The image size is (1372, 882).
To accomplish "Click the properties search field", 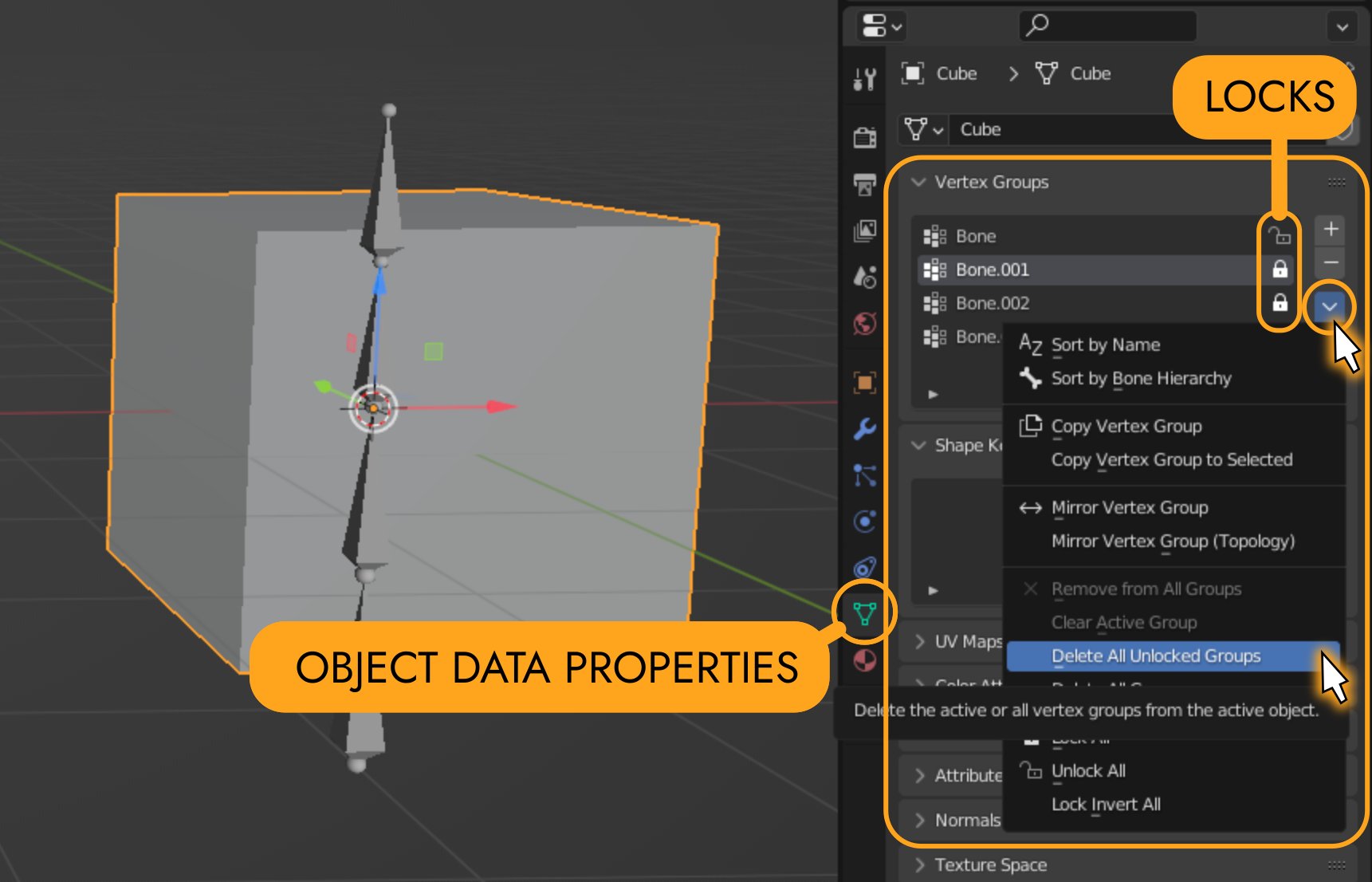I will point(1108,26).
